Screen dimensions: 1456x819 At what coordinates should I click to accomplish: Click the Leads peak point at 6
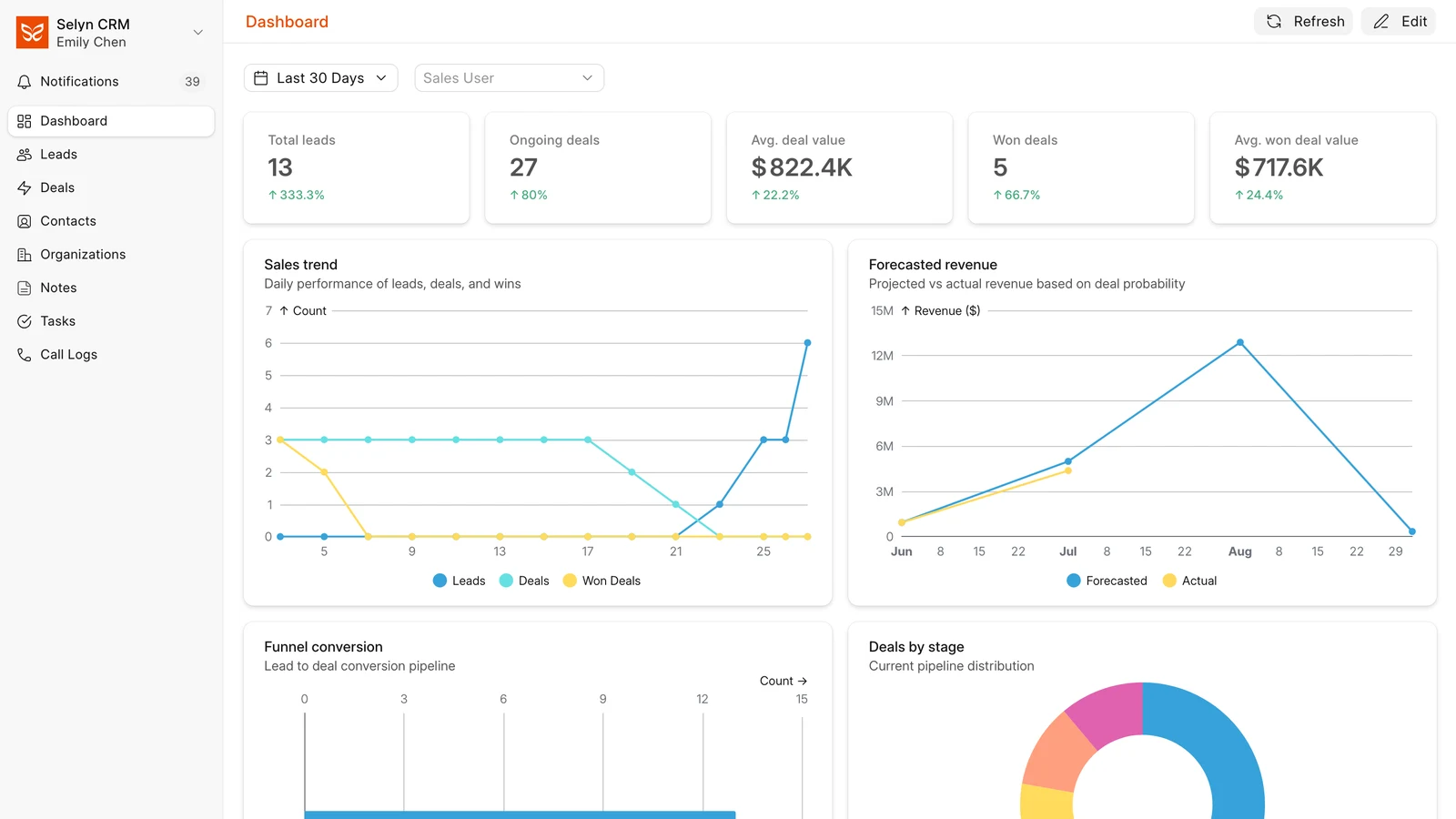[807, 343]
